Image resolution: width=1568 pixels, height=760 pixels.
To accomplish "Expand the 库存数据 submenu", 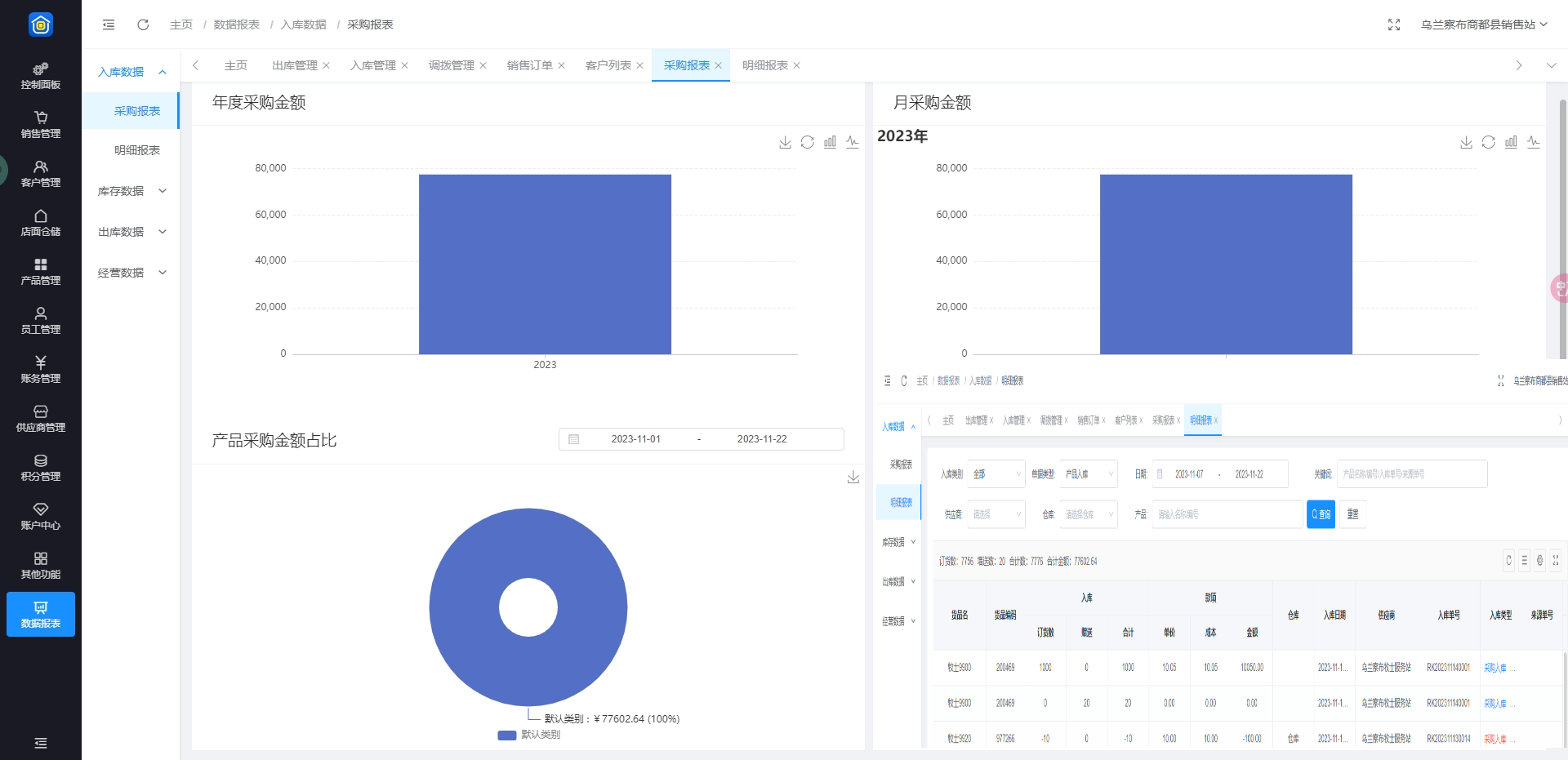I will click(x=131, y=191).
